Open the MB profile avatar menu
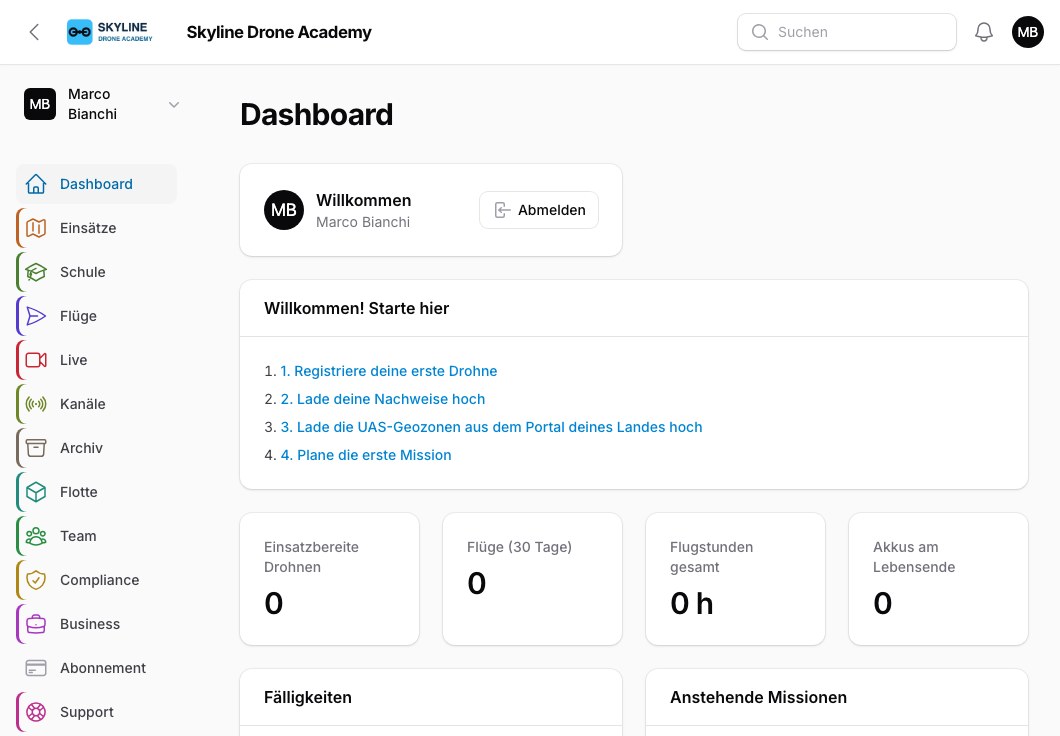The image size is (1060, 736). pyautogui.click(x=1028, y=32)
